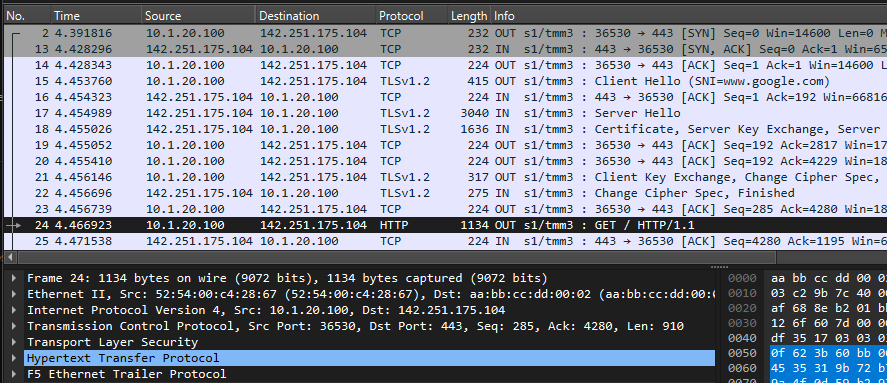Select packet 13 SYN, ACK row
Screen dimensions: 887x383
point(446,49)
